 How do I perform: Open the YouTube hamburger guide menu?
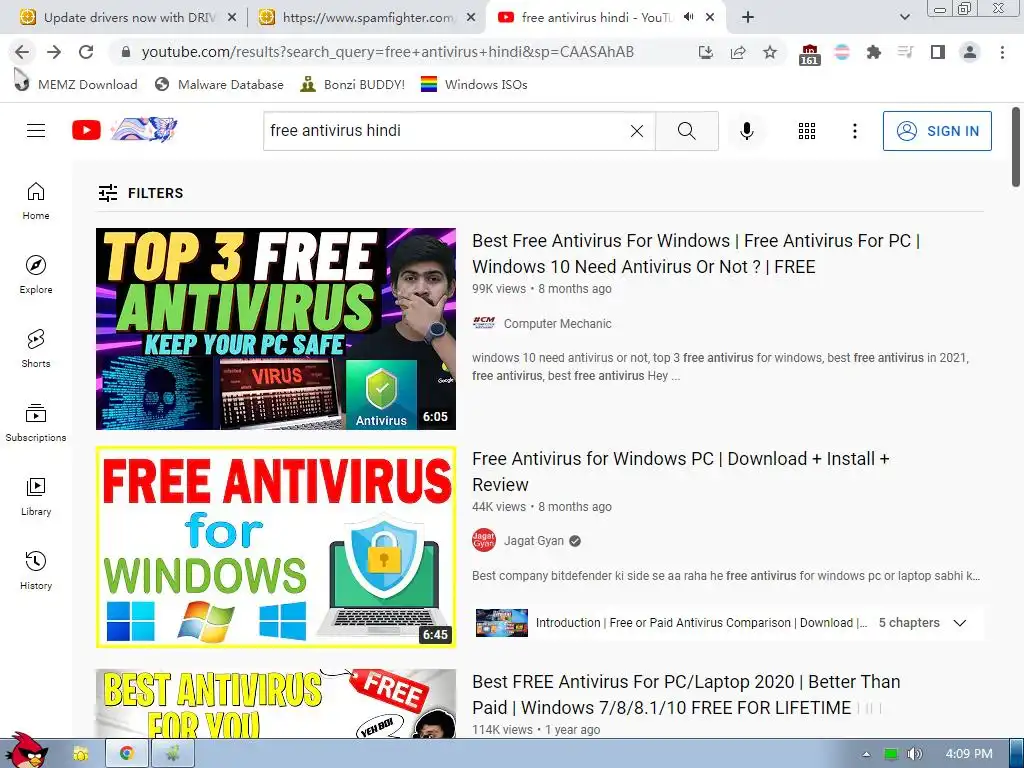point(36,131)
